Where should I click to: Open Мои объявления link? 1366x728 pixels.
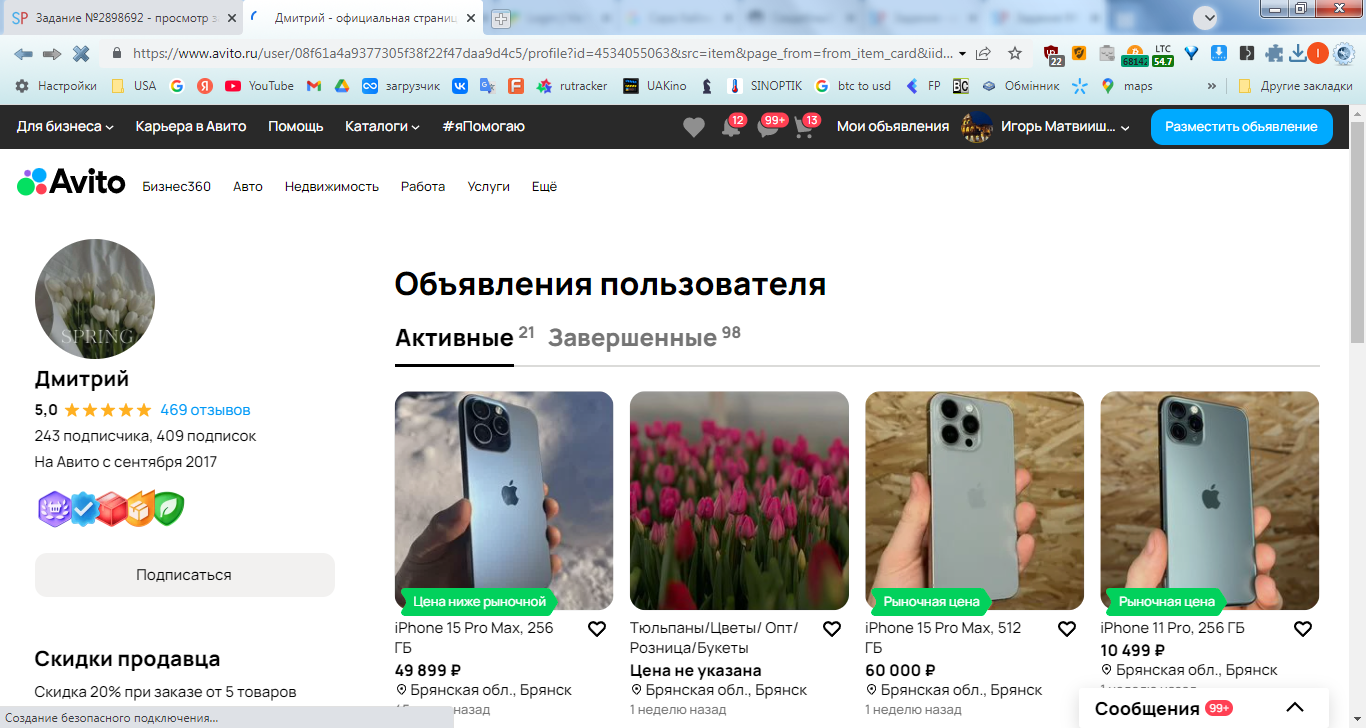893,126
